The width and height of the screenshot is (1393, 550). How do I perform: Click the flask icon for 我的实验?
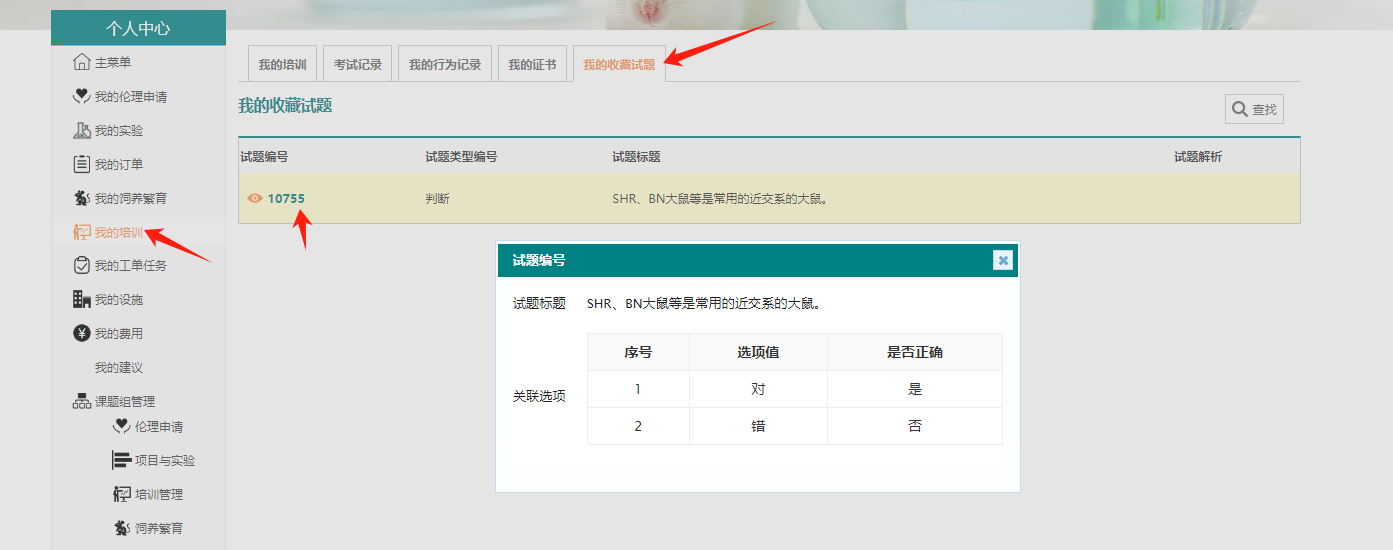[82, 130]
